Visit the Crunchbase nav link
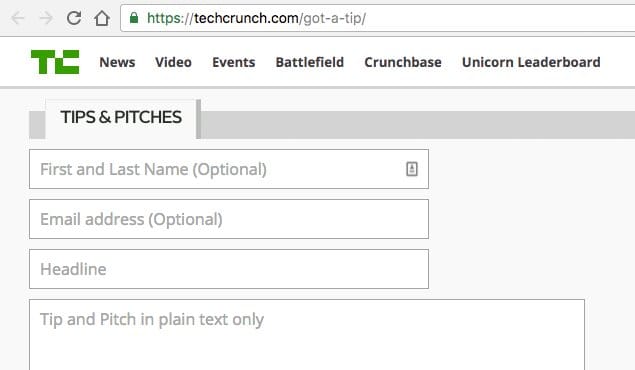 pos(403,62)
